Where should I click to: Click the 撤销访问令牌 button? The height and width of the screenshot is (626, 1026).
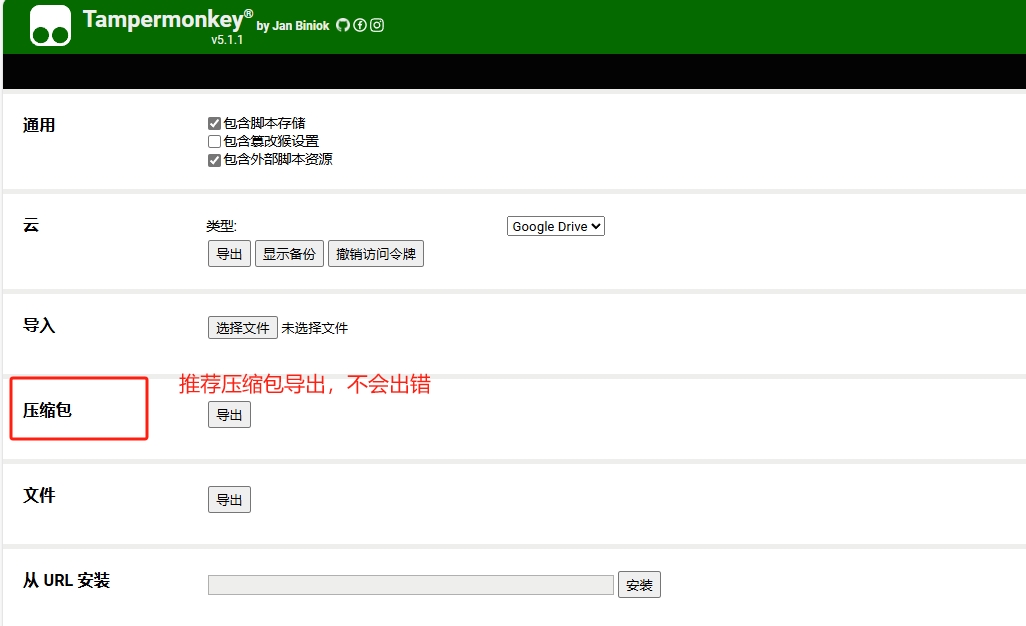click(375, 253)
